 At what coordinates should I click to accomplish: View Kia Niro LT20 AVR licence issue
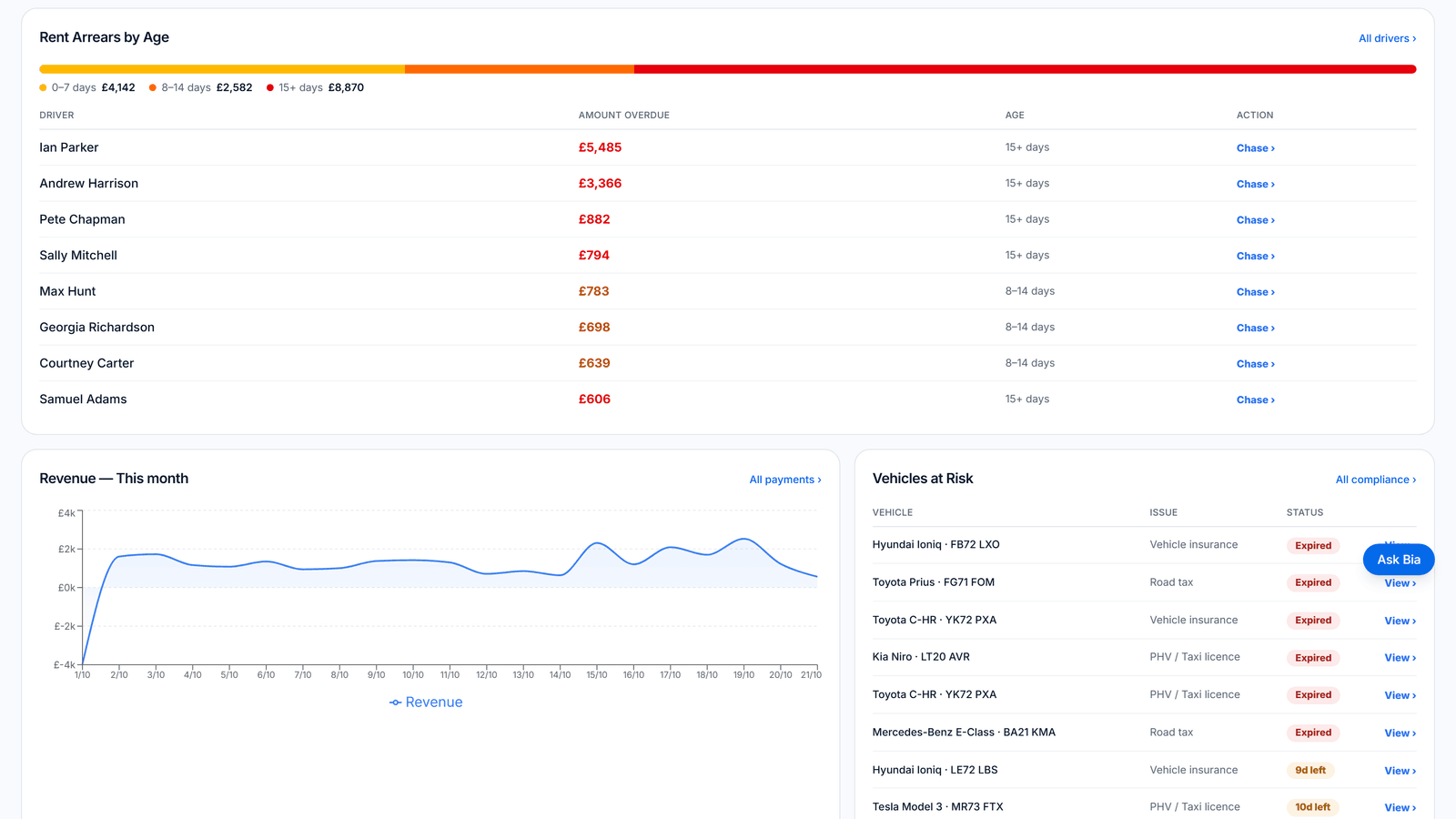(1400, 658)
